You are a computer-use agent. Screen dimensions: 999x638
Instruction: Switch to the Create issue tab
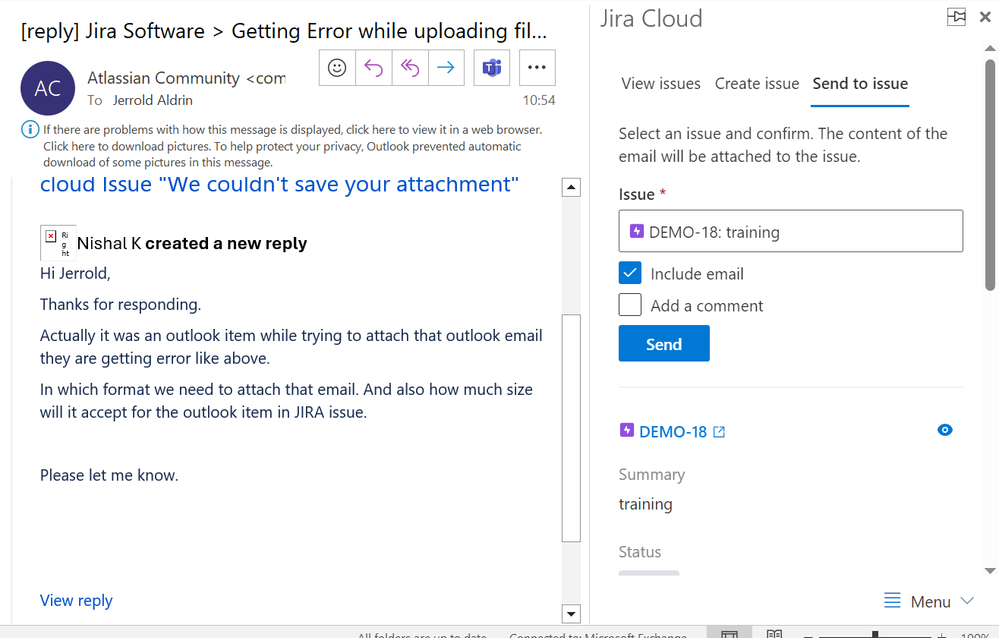(x=757, y=83)
